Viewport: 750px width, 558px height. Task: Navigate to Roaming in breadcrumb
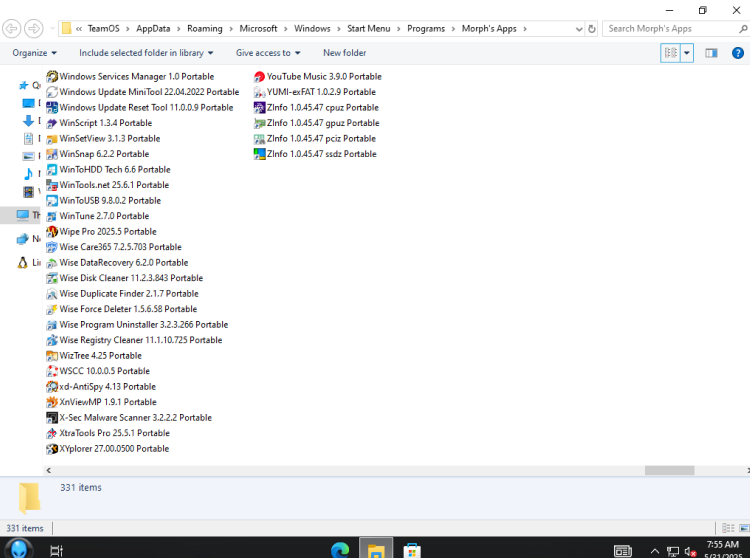[205, 29]
